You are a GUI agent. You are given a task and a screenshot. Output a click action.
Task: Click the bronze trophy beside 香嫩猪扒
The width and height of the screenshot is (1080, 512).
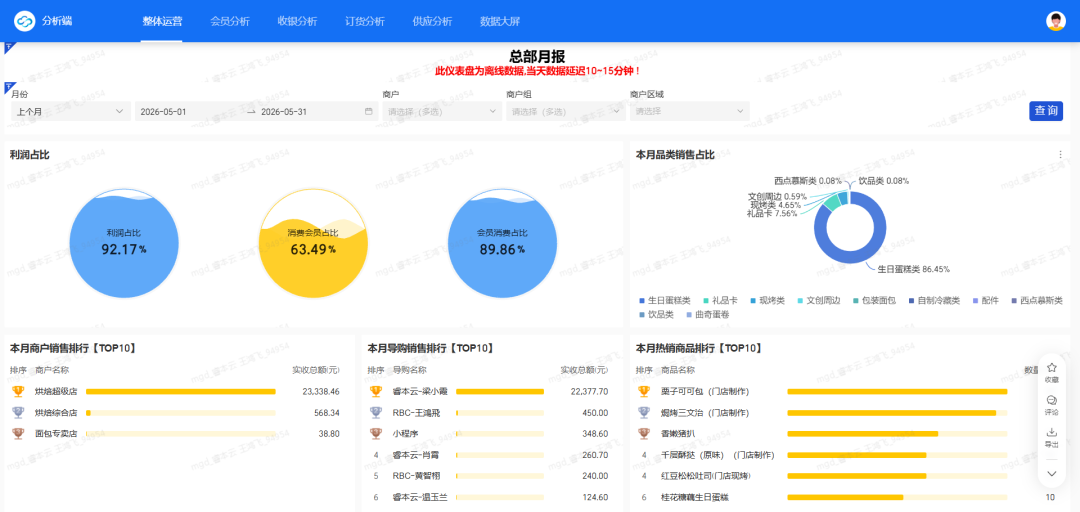(644, 433)
